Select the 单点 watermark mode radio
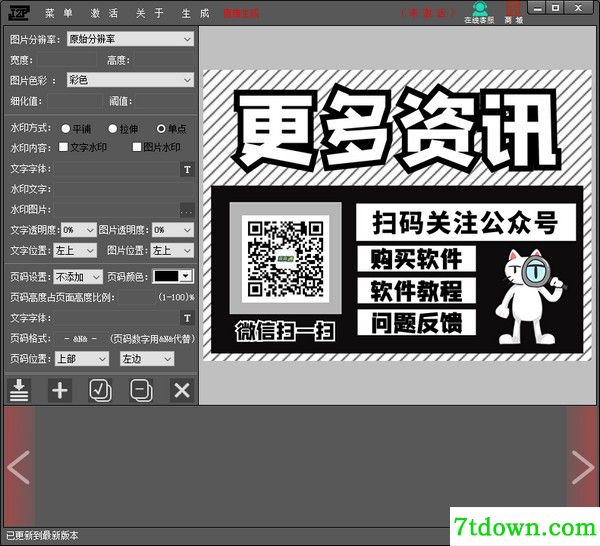Image resolution: width=600 pixels, height=546 pixels. pos(171,129)
